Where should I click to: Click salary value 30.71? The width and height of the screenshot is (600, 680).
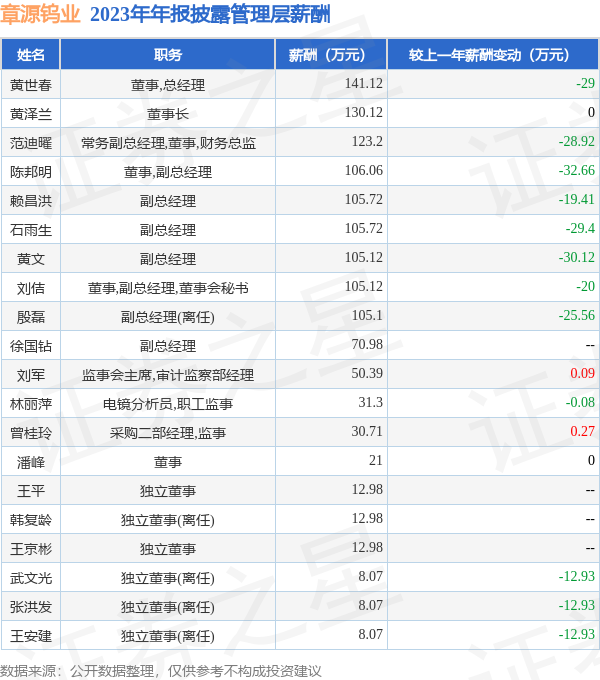point(367,432)
